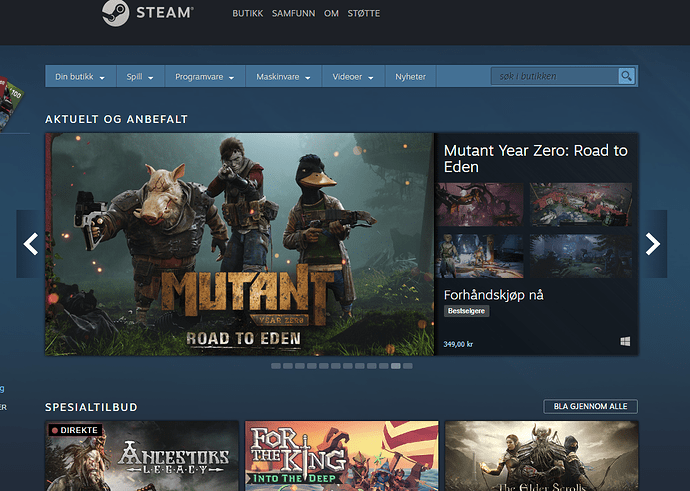Viewport: 690px width, 491px height.
Task: Expand the Videoer dropdown
Action: pos(353,77)
